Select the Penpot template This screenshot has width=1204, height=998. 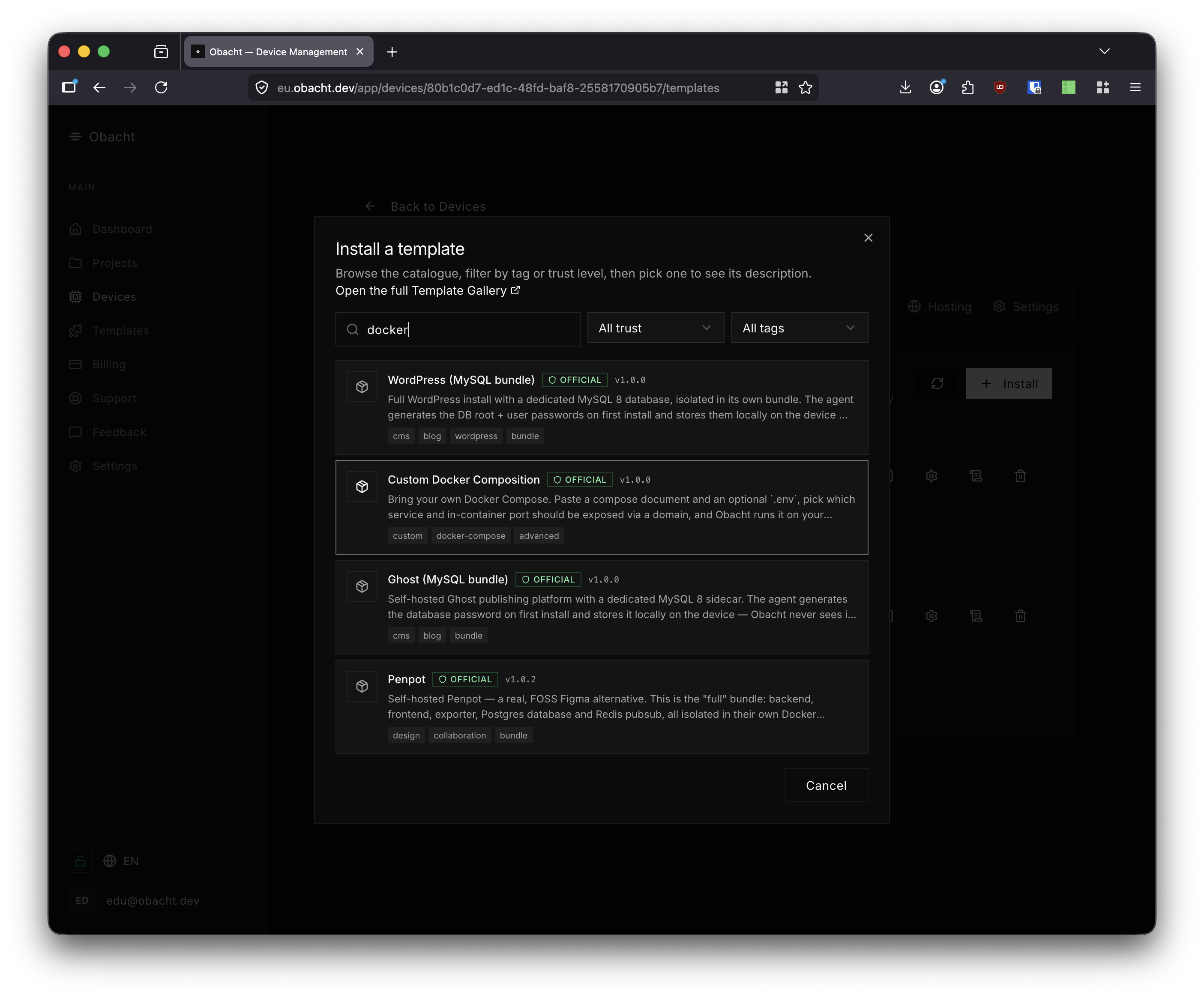pyautogui.click(x=602, y=706)
